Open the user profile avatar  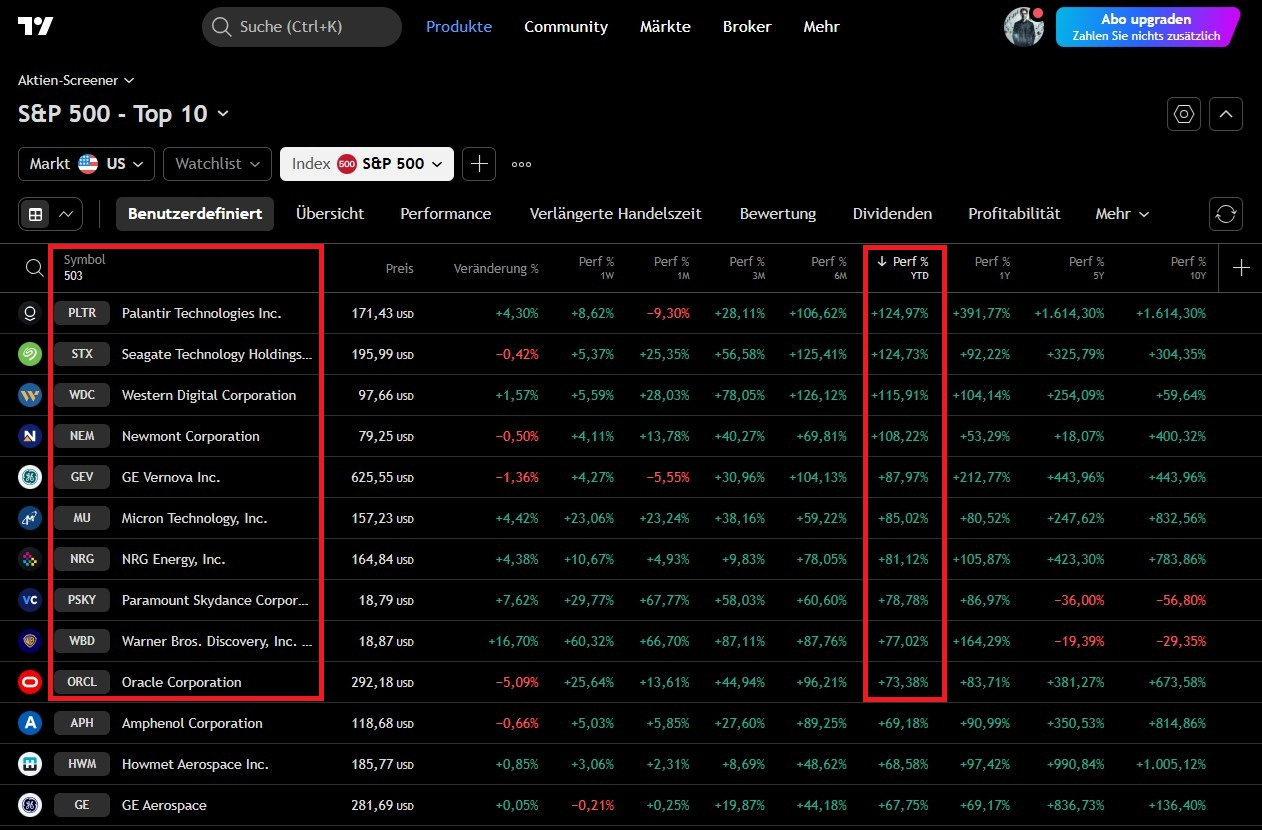coord(1023,27)
